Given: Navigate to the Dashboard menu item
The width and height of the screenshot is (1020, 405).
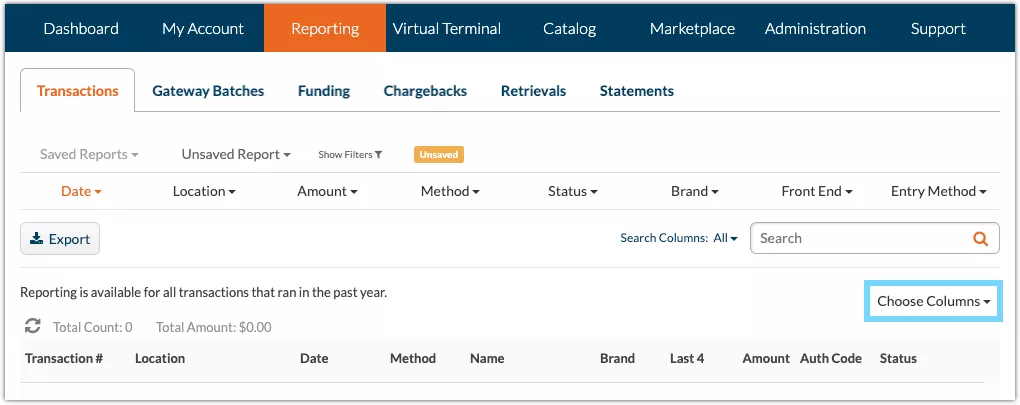Looking at the screenshot, I should coord(81,28).
